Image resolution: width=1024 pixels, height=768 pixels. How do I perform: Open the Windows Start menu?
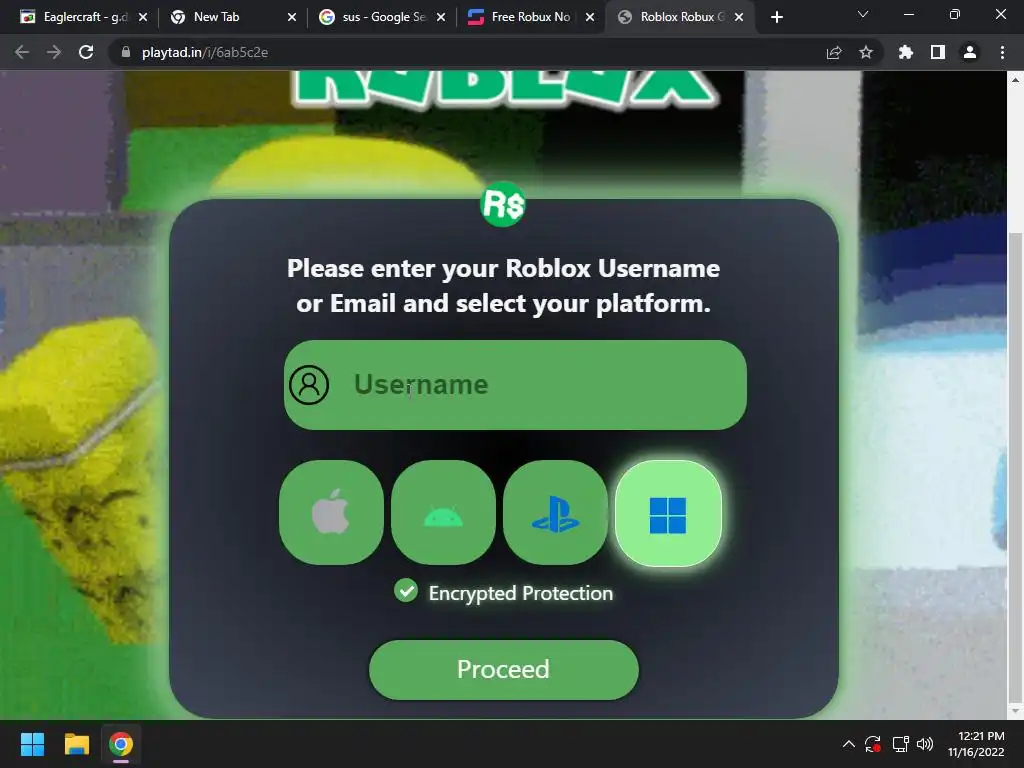pos(32,744)
